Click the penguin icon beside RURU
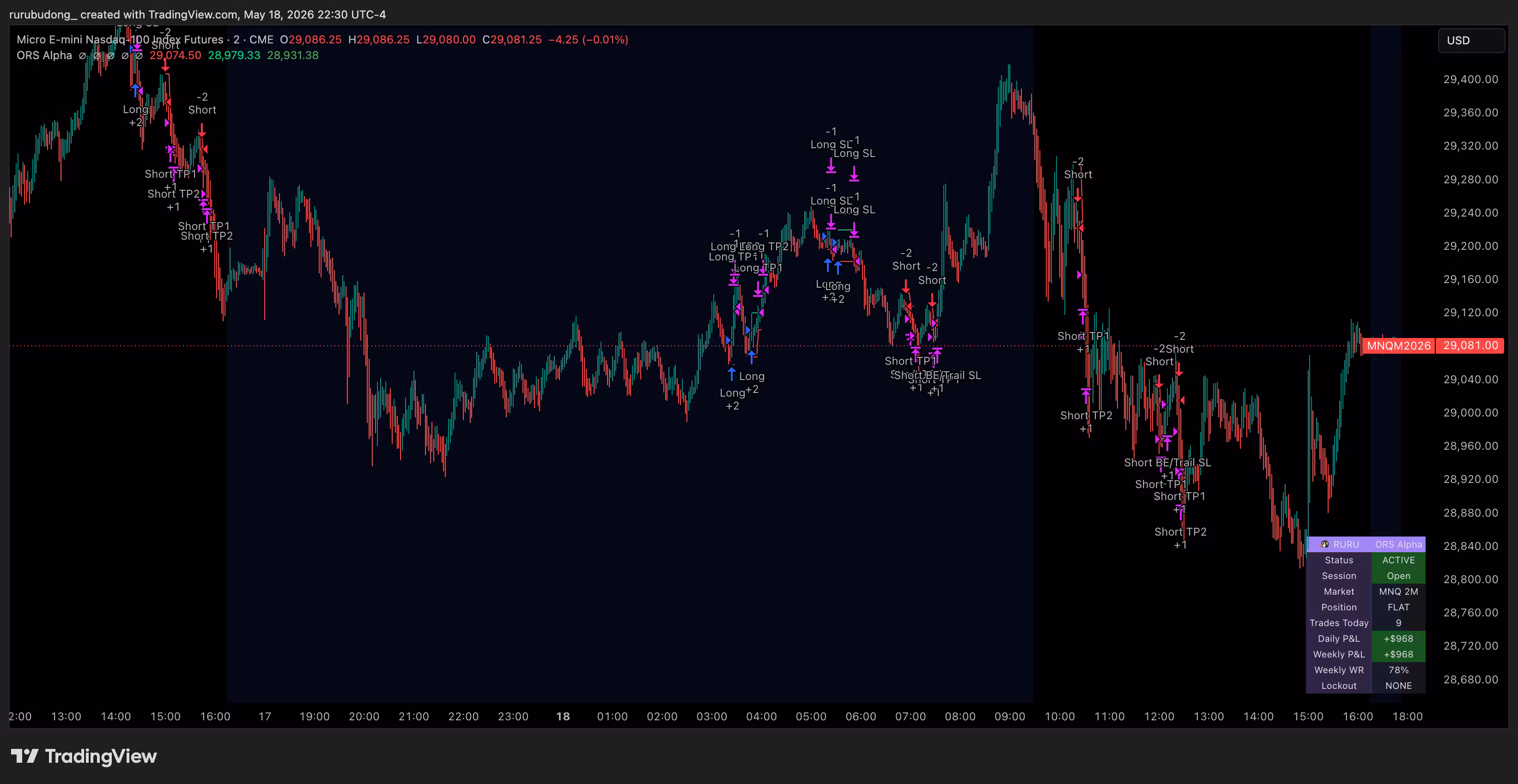Image resolution: width=1518 pixels, height=784 pixels. coord(1325,544)
